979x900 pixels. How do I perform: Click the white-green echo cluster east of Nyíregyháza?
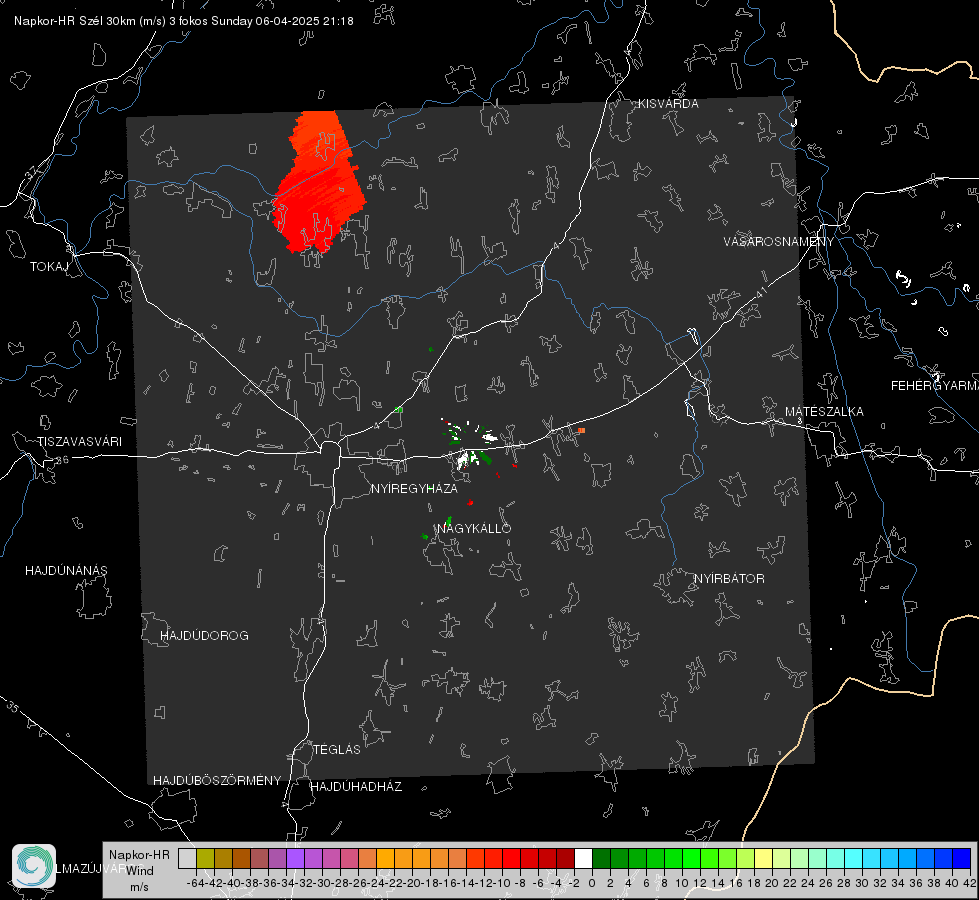click(470, 446)
